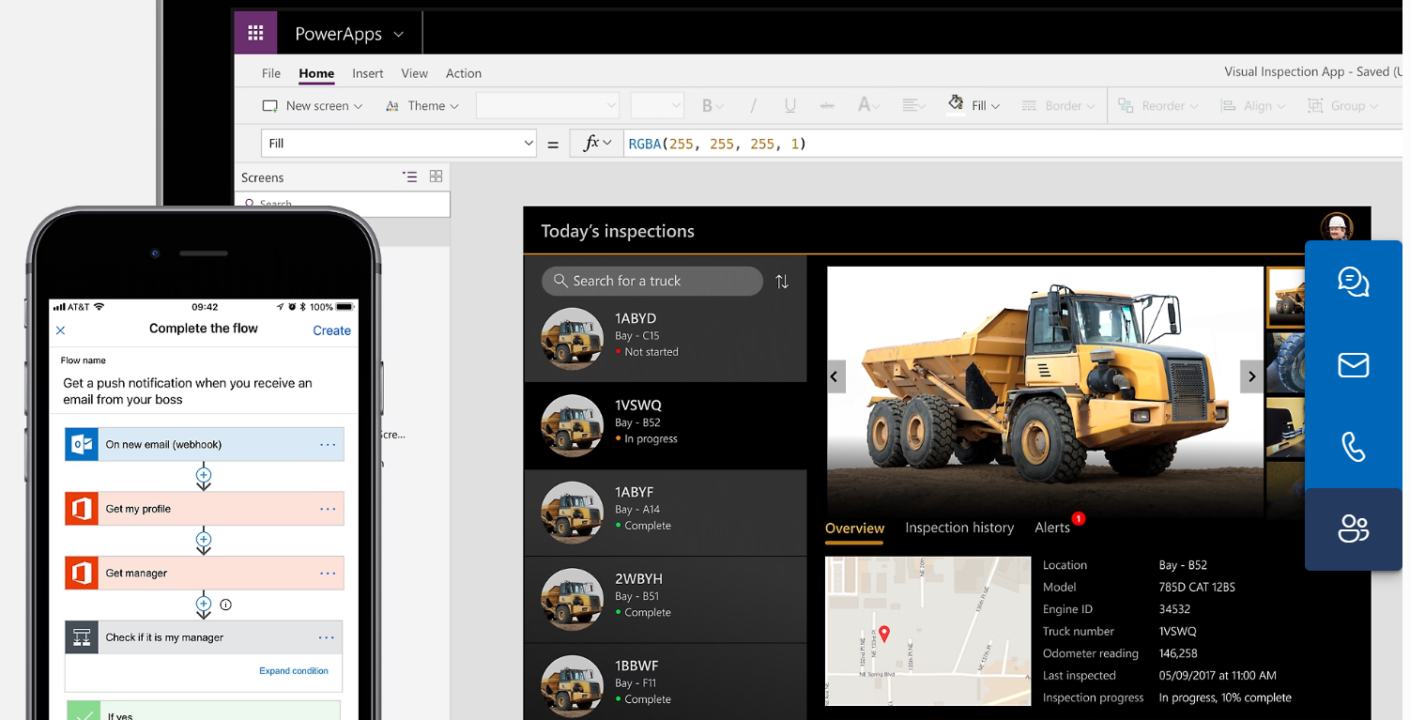Open the people contacts icon in blue sidebar
This screenshot has height=720, width=1410.
point(1353,528)
